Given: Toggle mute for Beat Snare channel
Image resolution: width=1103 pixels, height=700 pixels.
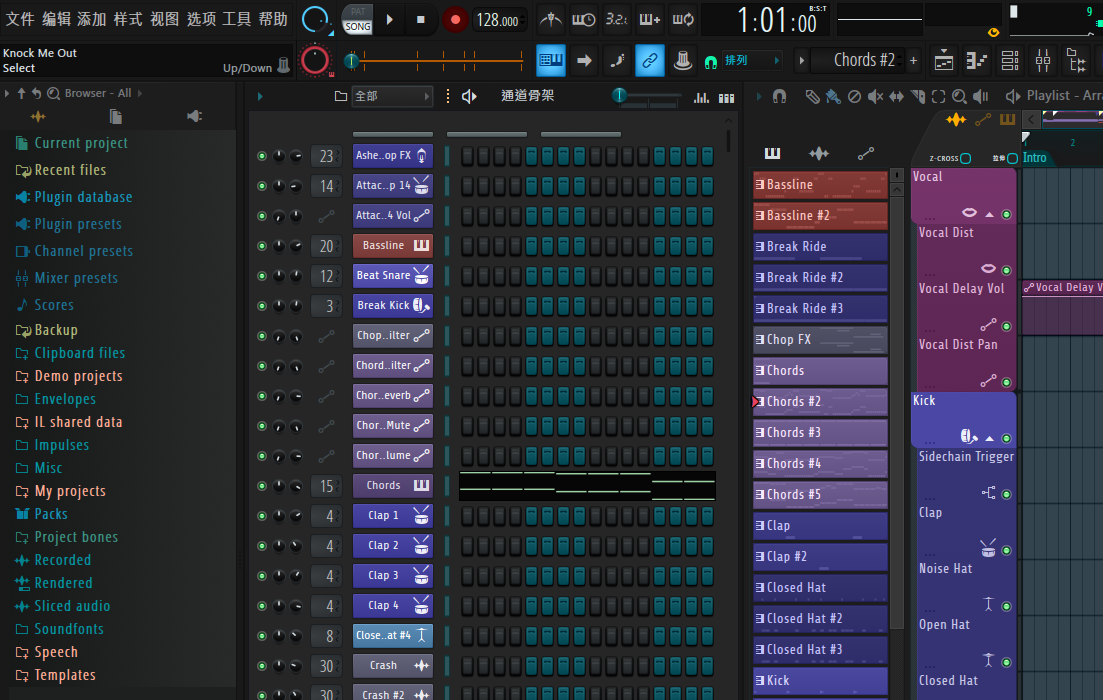Looking at the screenshot, I should coord(262,276).
